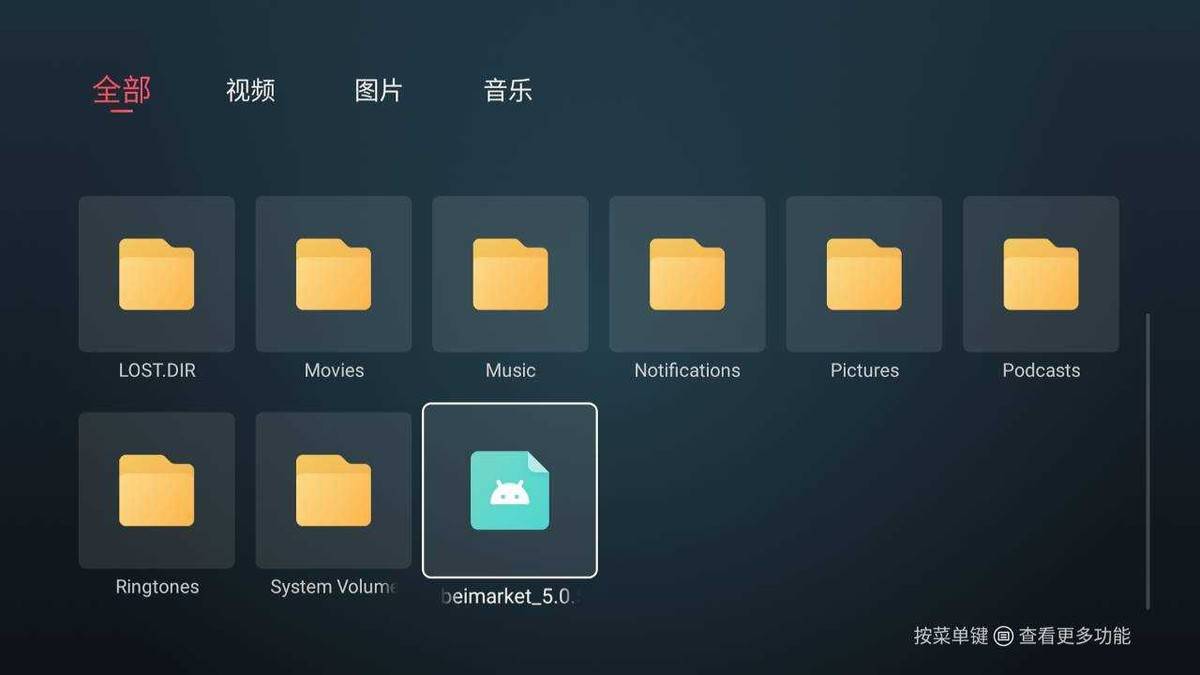Screen dimensions: 1200x675
Task: Open the Podcasts folder icon
Action: tap(1041, 274)
